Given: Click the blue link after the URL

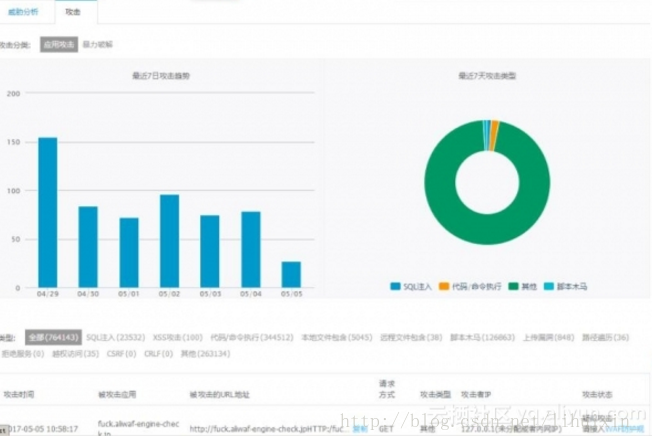Looking at the screenshot, I should coord(360,429).
